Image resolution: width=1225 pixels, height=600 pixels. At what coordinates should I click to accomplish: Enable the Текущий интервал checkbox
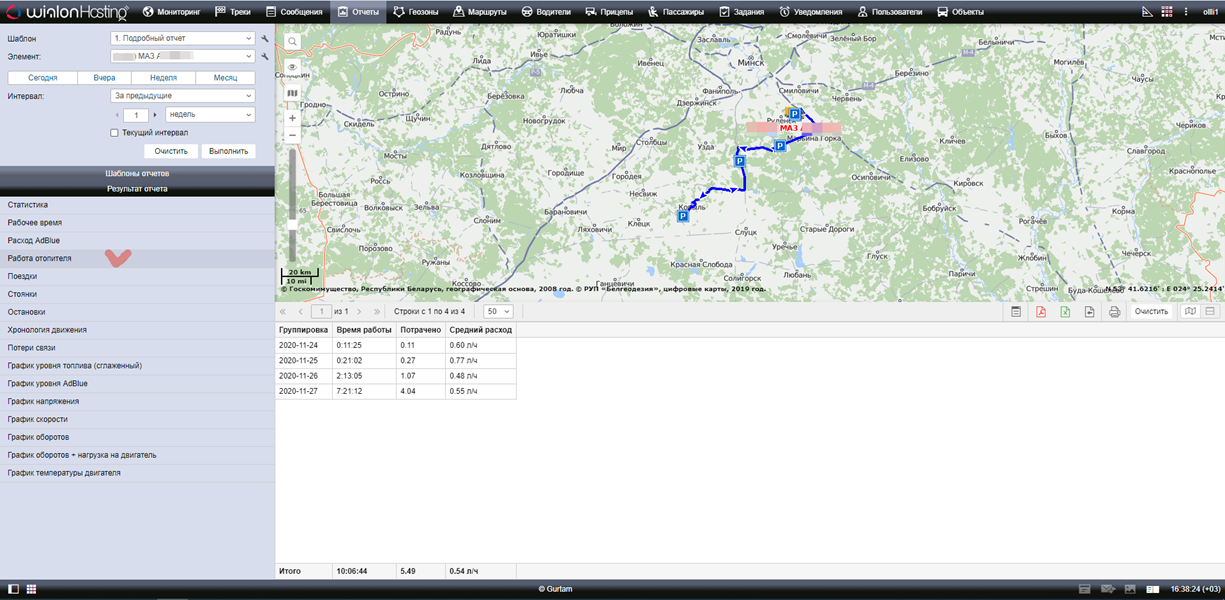tap(115, 132)
